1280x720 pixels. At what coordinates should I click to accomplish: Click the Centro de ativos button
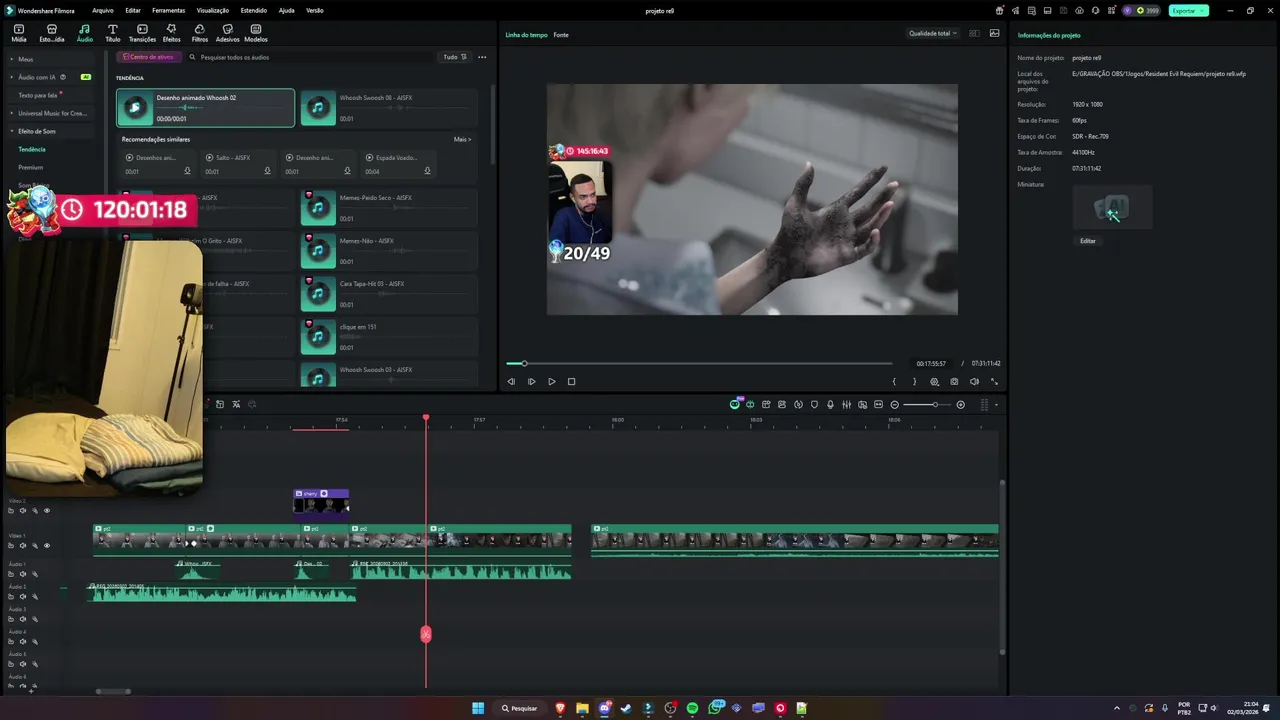(x=148, y=57)
